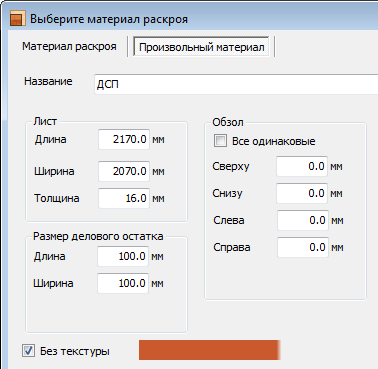378x369 pixels.
Task: Edit the remnant Ширина field showing 100.0
Action: coord(123,283)
